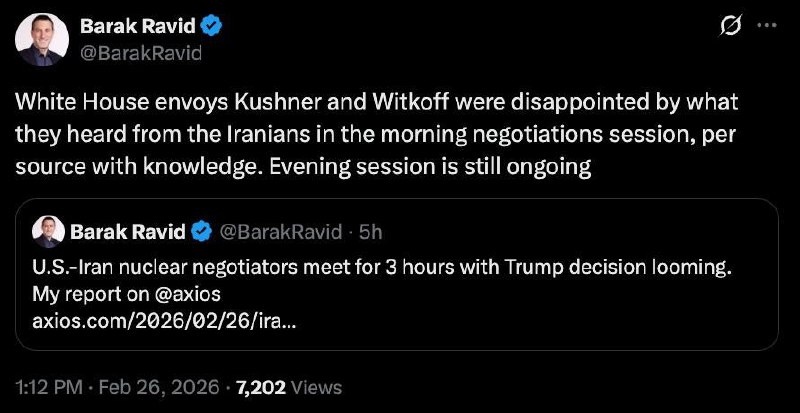This screenshot has height=413, width=800.
Task: Click the small avatar in the quoted tweet
Action: (48, 232)
